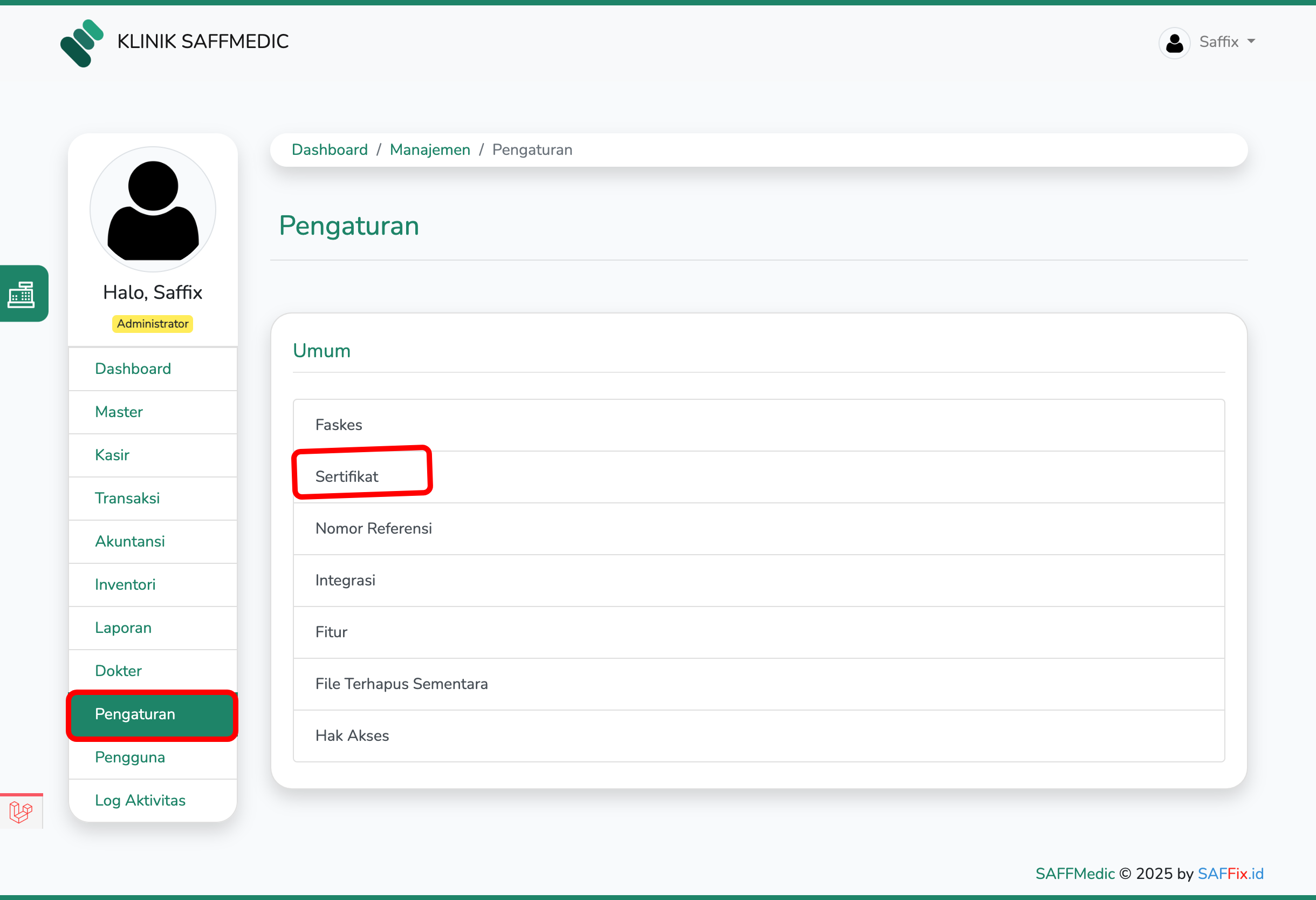Open File Terhapus Sementara settings
This screenshot has height=900, width=1316.
(401, 684)
